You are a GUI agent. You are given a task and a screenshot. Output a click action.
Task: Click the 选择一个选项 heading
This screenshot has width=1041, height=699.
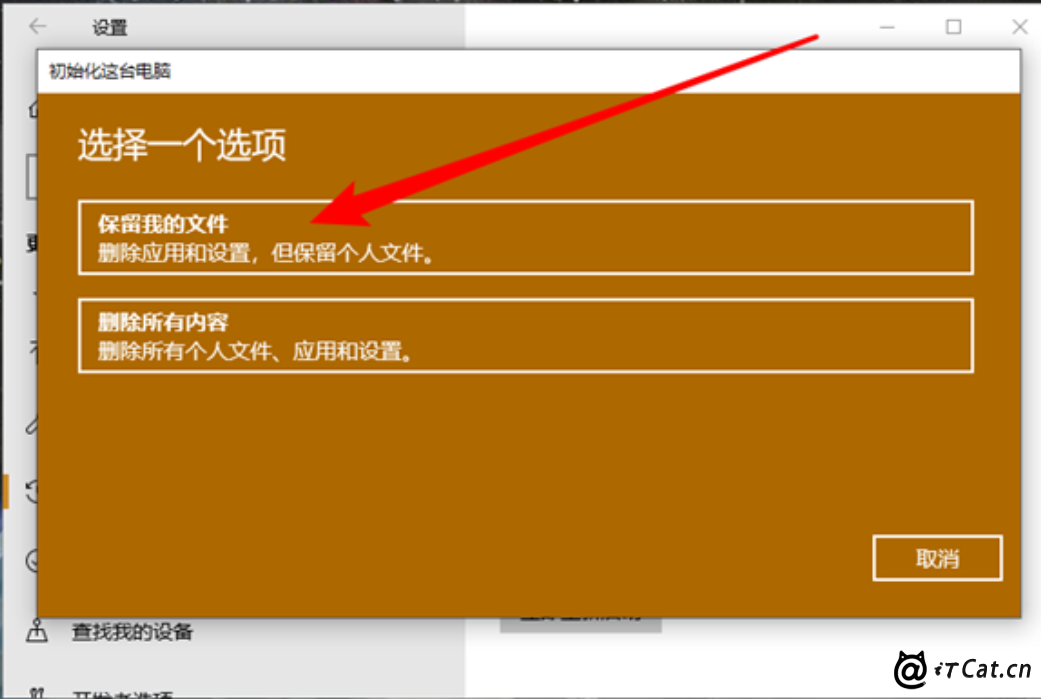[182, 145]
